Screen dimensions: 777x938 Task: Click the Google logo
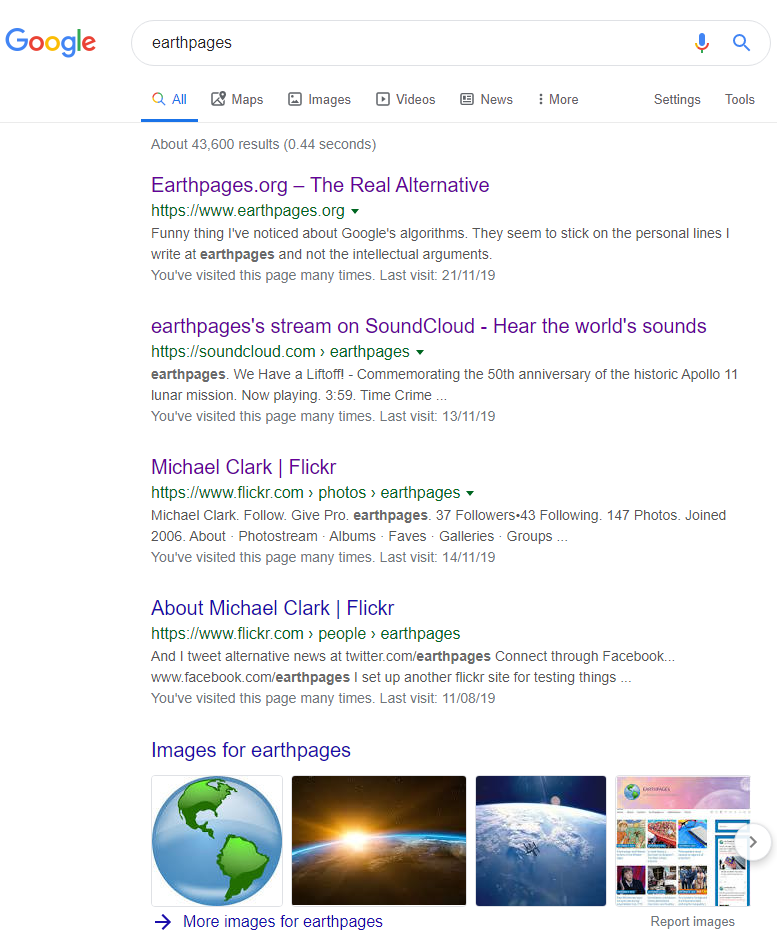pos(50,42)
